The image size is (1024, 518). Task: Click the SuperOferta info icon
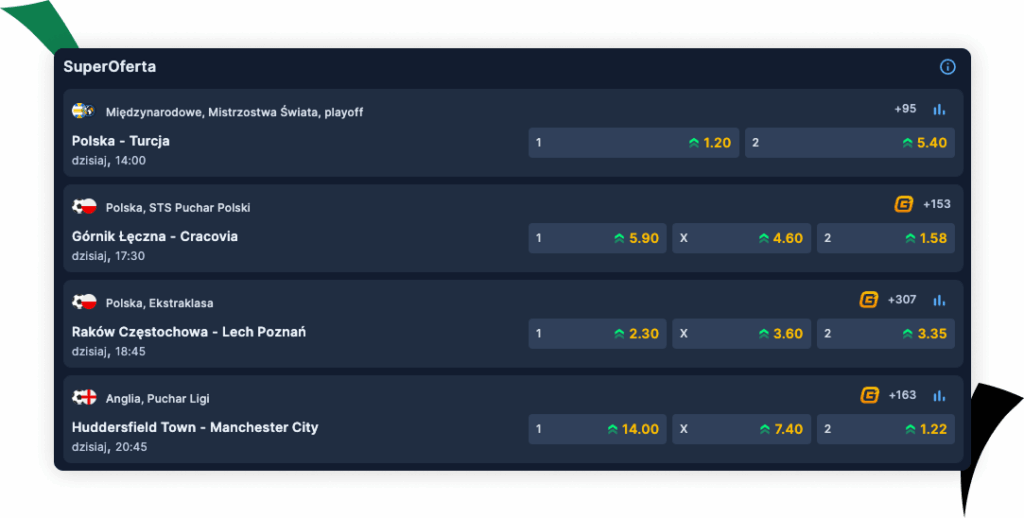(x=947, y=67)
